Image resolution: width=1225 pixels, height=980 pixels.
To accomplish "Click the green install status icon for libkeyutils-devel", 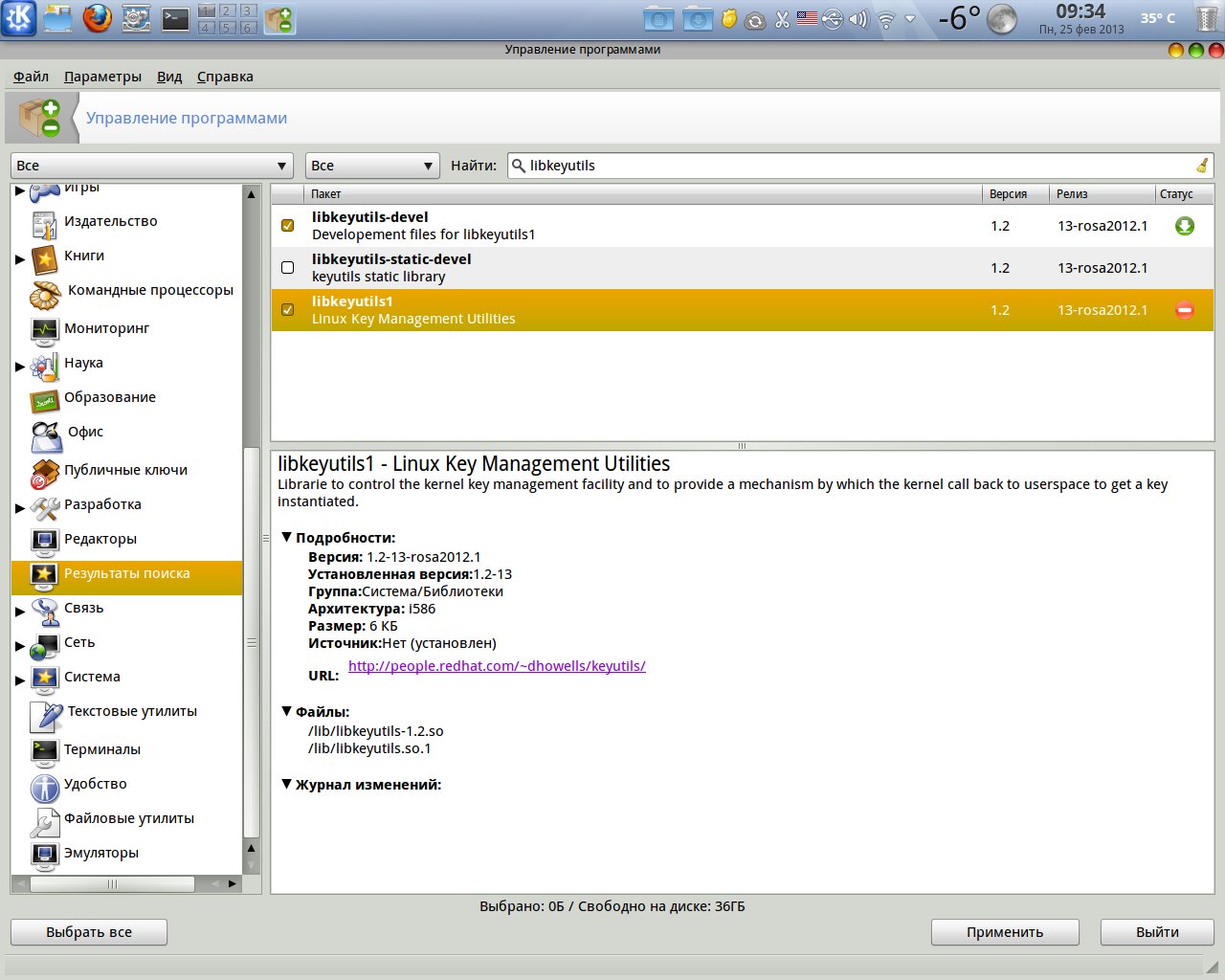I will tap(1184, 226).
